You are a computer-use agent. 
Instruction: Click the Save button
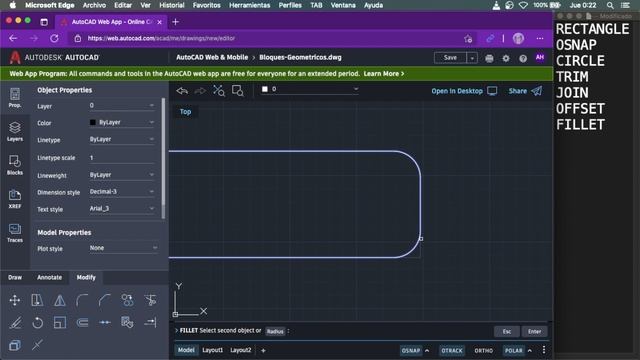(450, 58)
